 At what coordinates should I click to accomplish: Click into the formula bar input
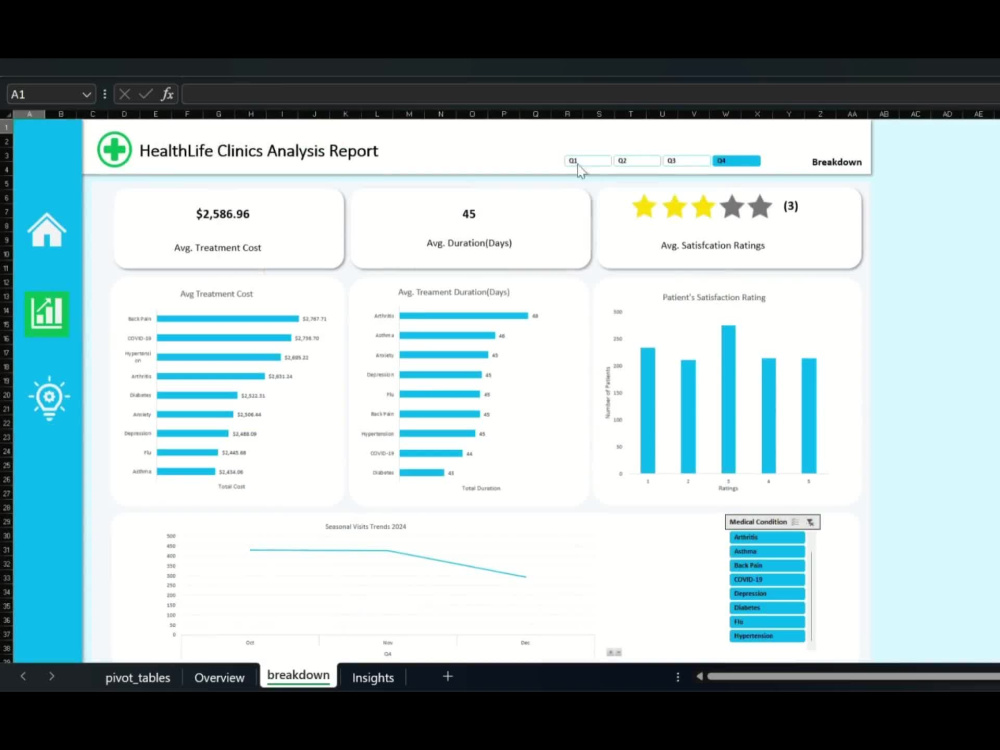pyautogui.click(x=591, y=94)
